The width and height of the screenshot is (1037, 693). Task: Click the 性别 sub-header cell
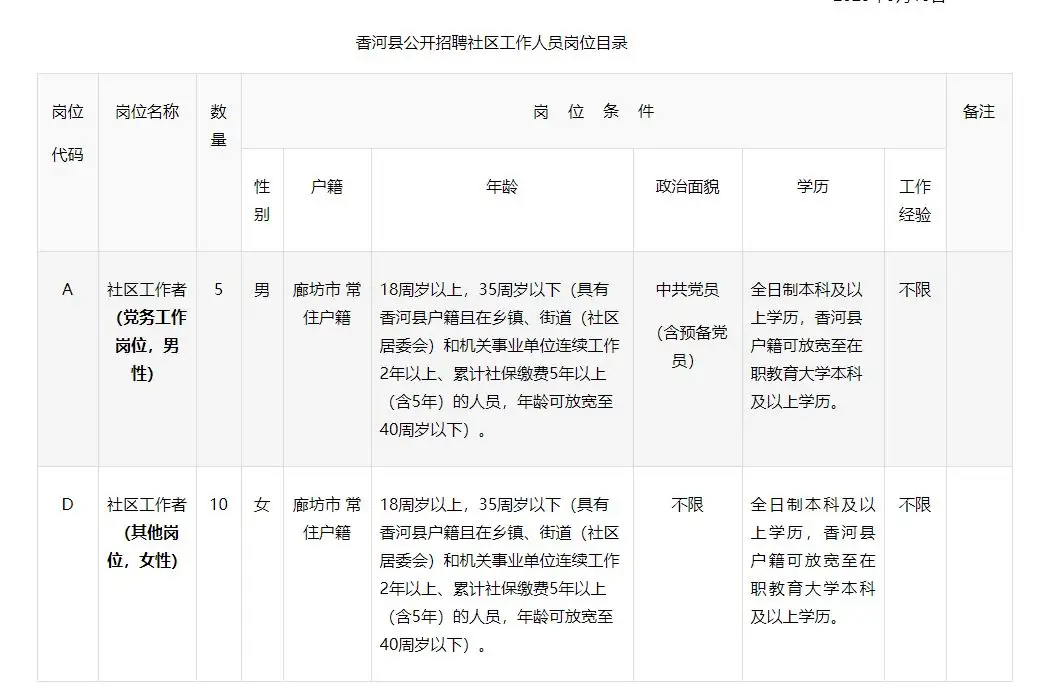[x=262, y=200]
